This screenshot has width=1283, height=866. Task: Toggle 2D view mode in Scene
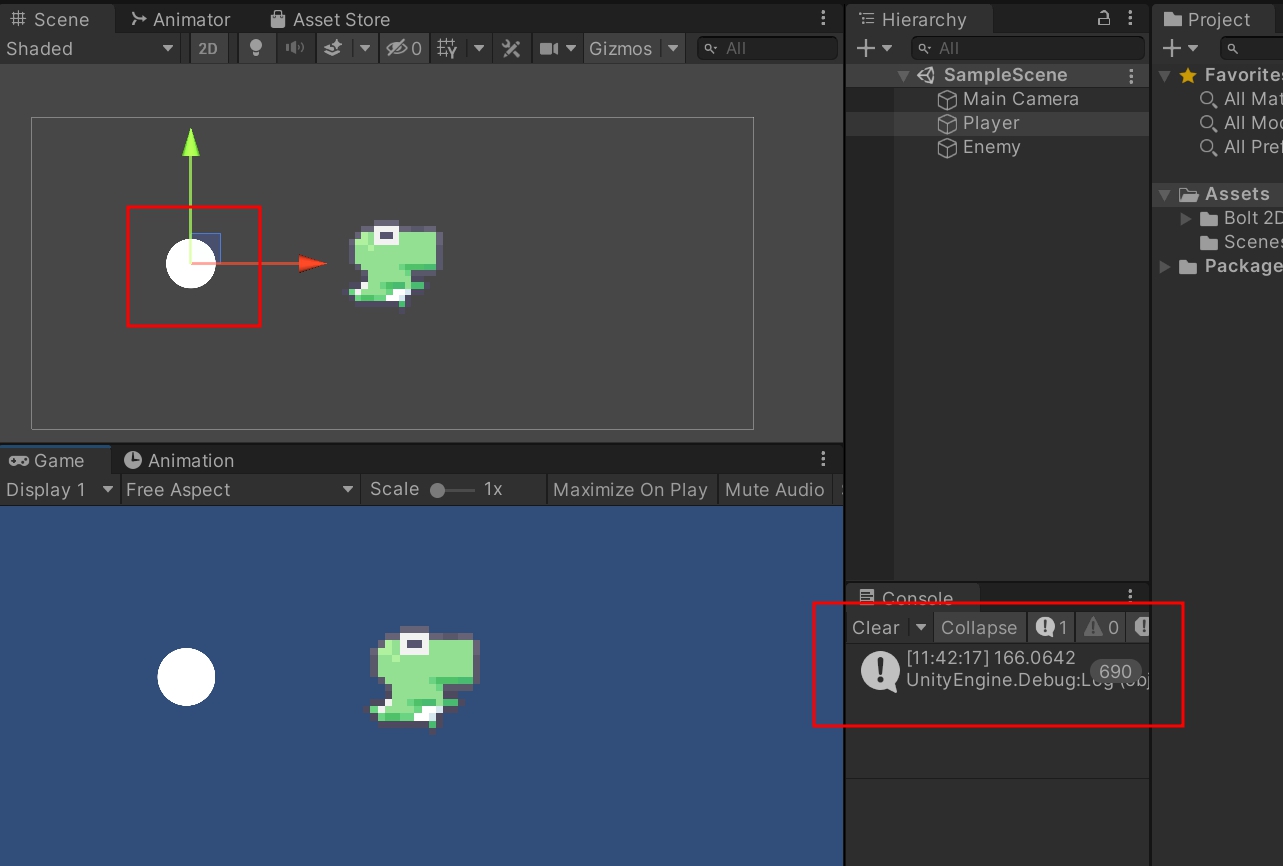[x=208, y=48]
